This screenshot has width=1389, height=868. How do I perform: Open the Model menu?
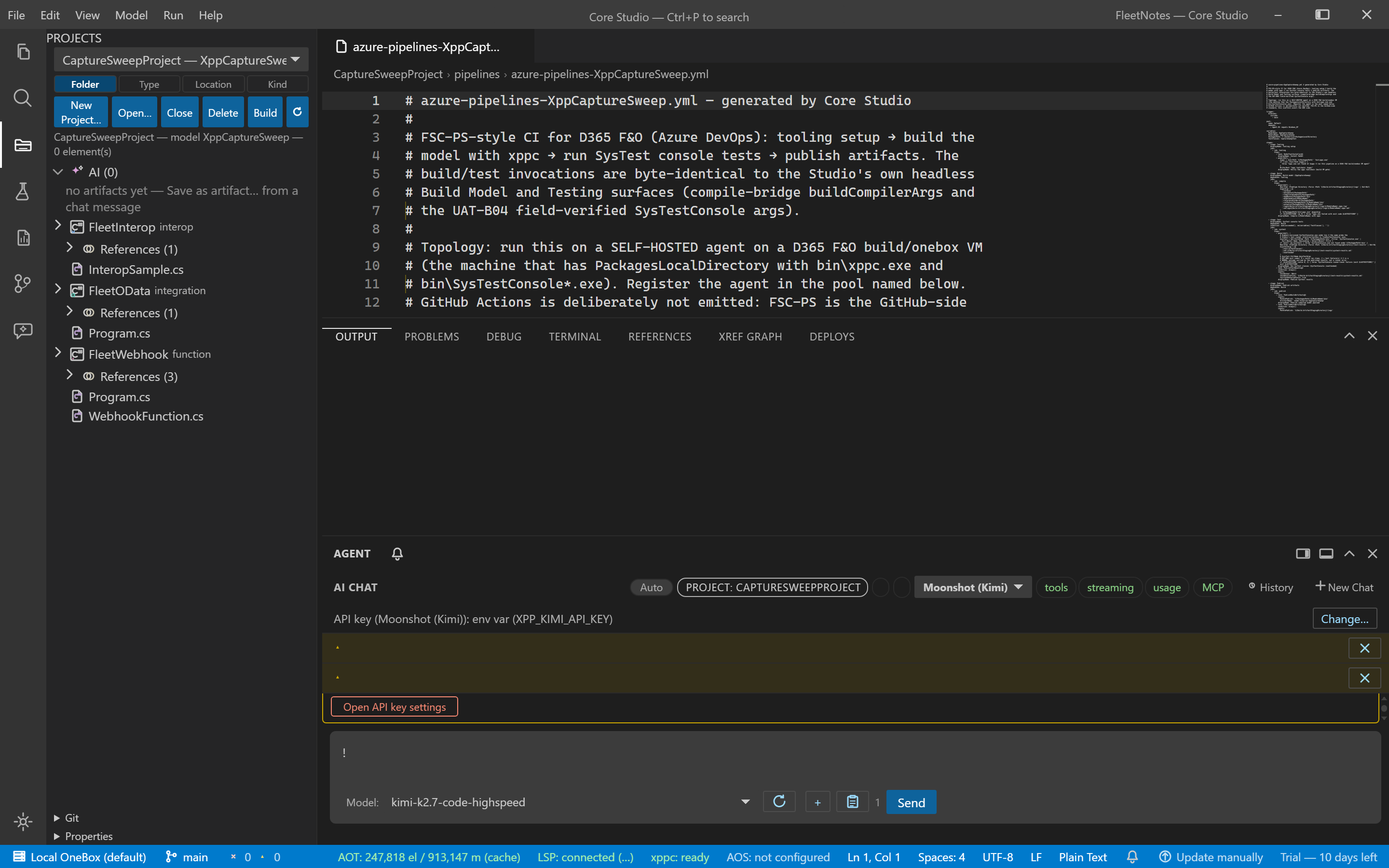pos(131,15)
